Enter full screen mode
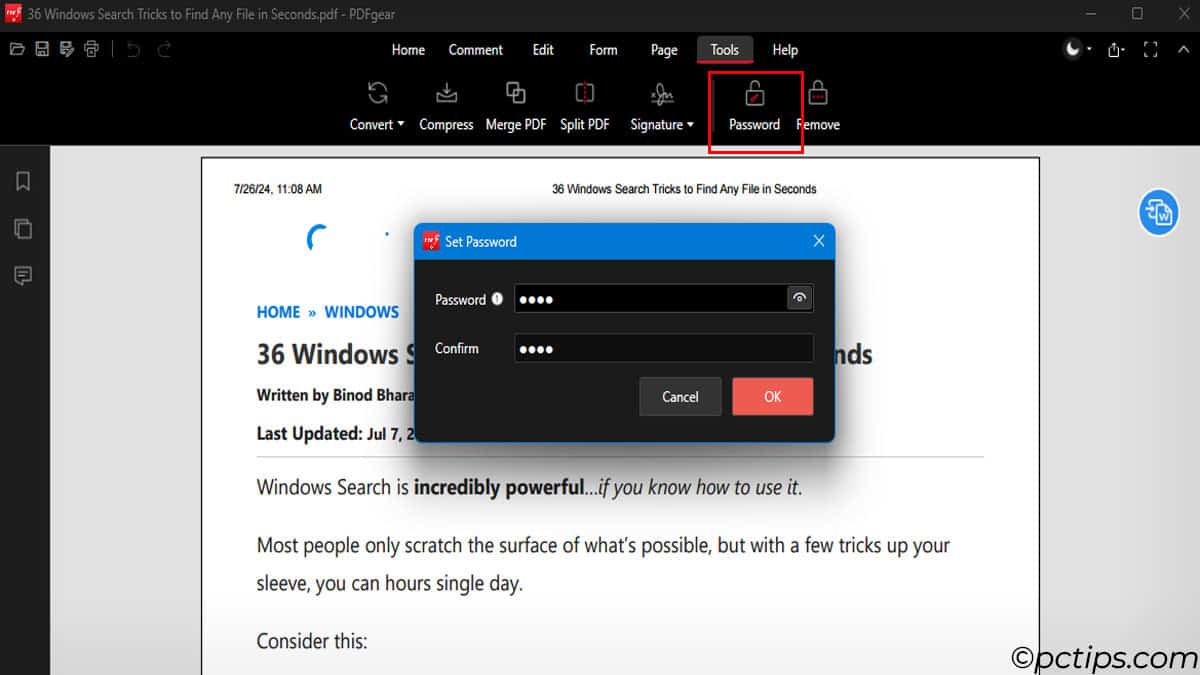Viewport: 1200px width, 675px height. click(1150, 49)
